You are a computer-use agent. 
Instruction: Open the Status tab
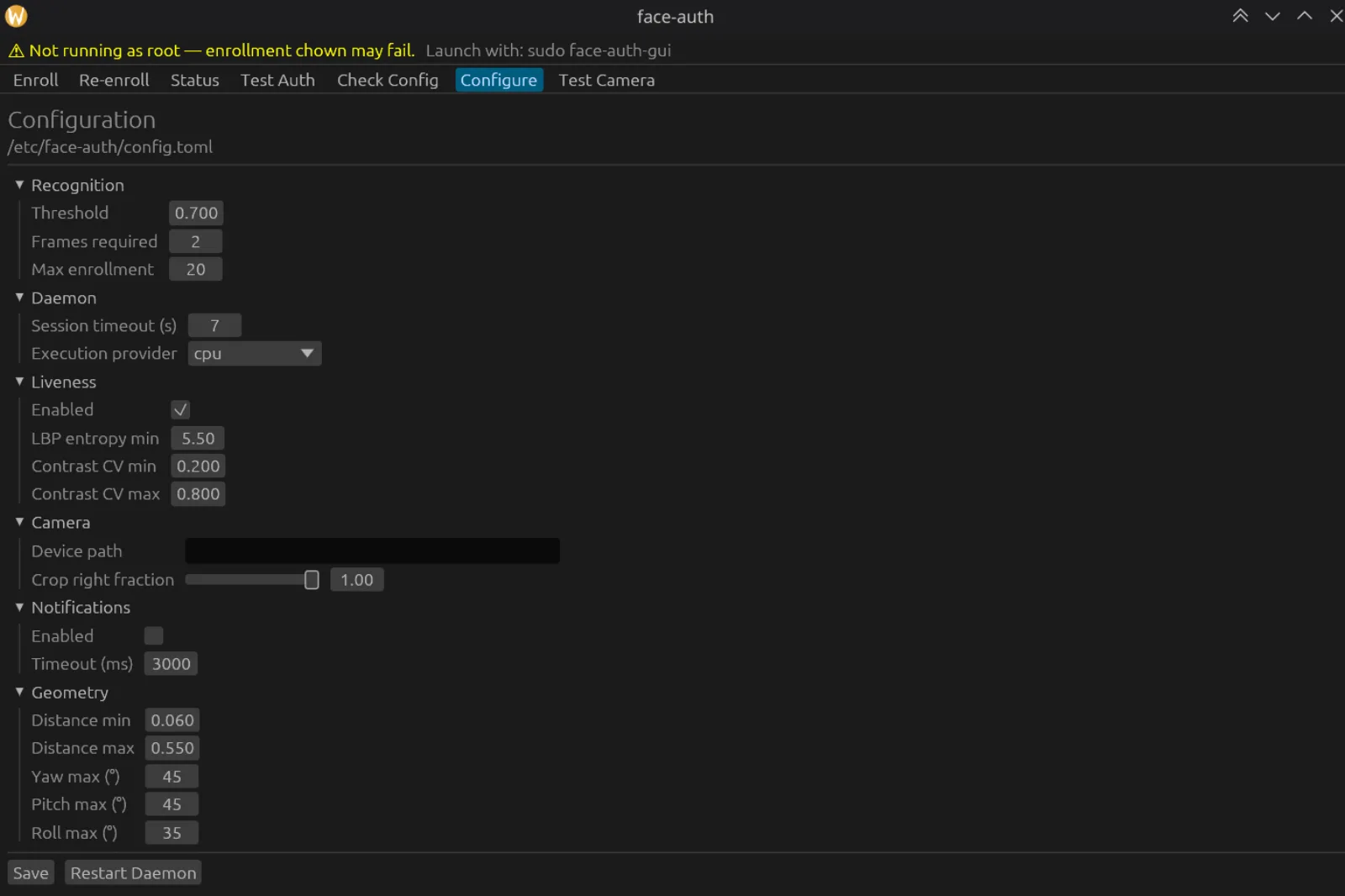pos(195,80)
